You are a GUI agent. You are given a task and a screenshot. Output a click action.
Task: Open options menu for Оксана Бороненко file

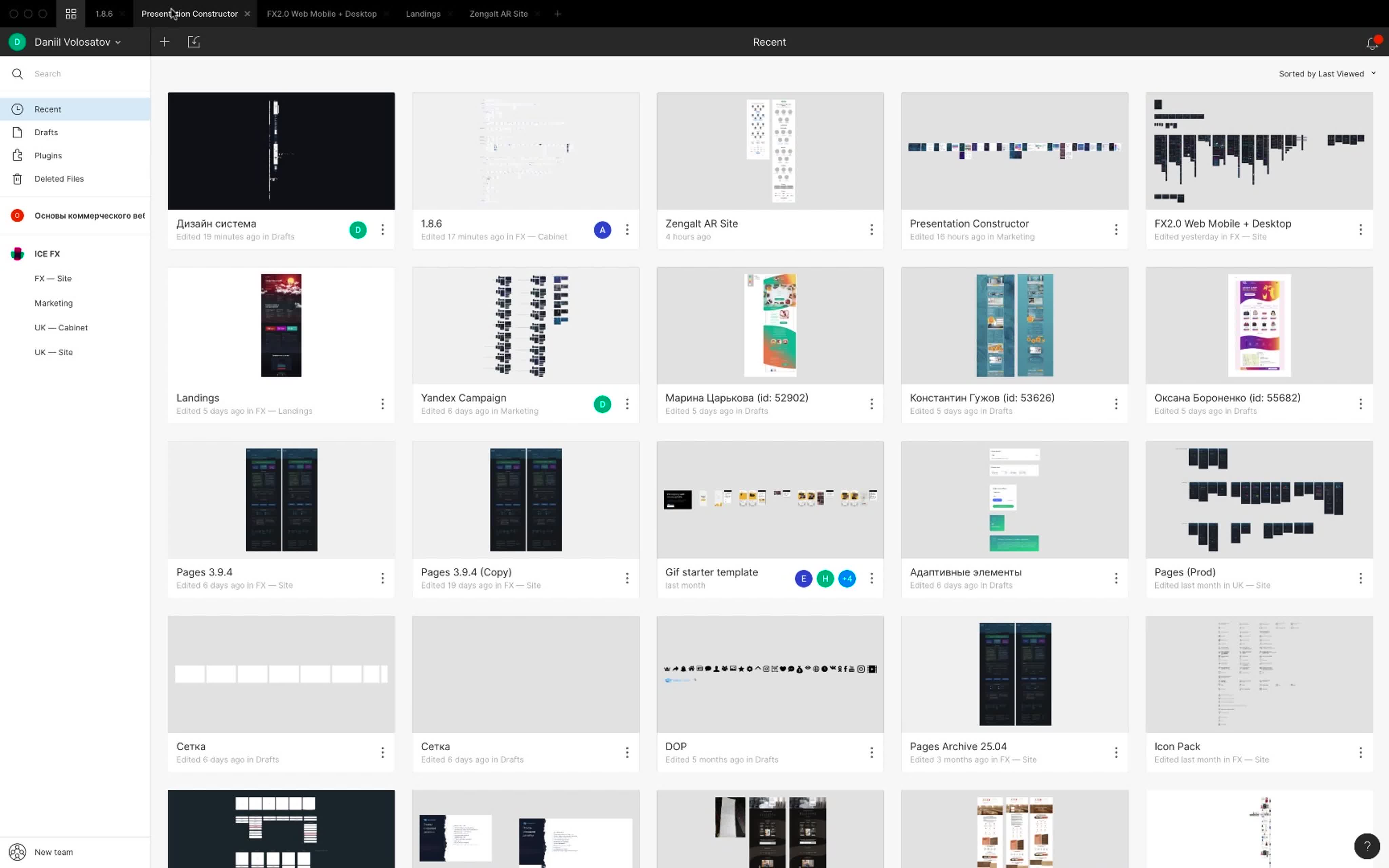(1360, 404)
